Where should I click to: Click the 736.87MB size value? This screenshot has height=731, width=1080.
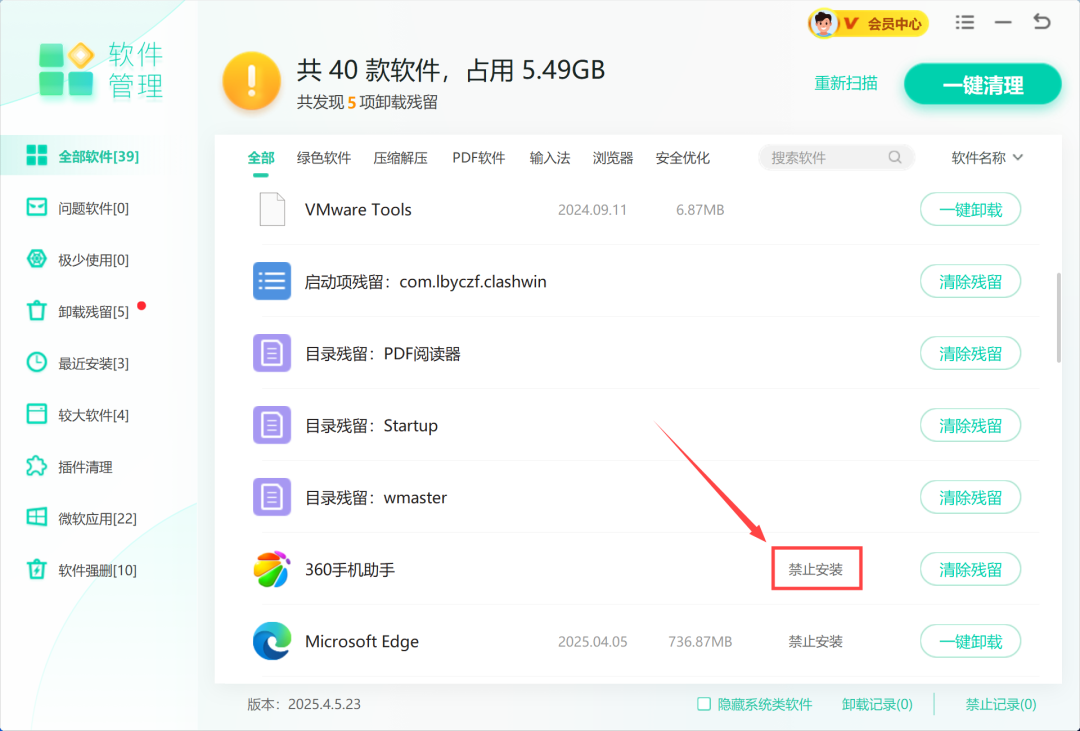tap(700, 641)
